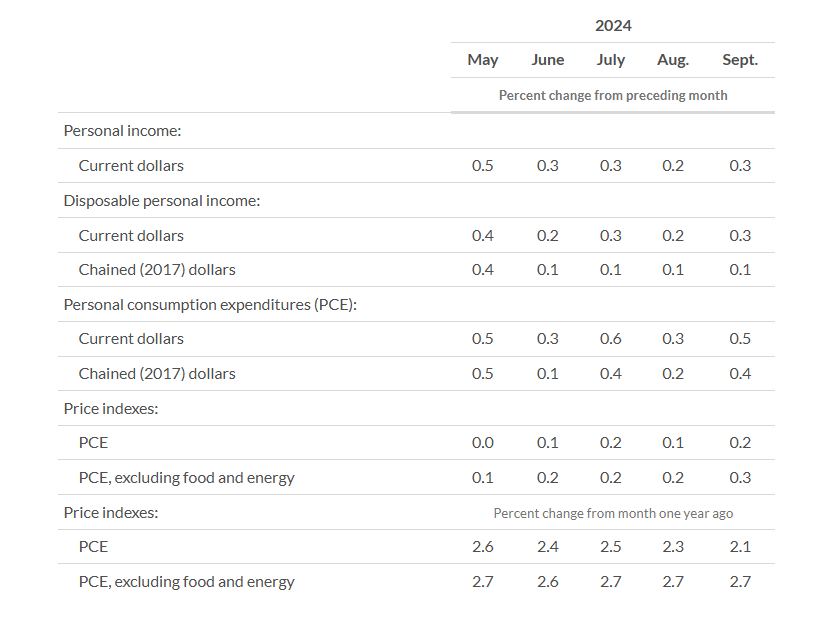Click the May column header
The height and width of the screenshot is (618, 838).
(x=483, y=60)
